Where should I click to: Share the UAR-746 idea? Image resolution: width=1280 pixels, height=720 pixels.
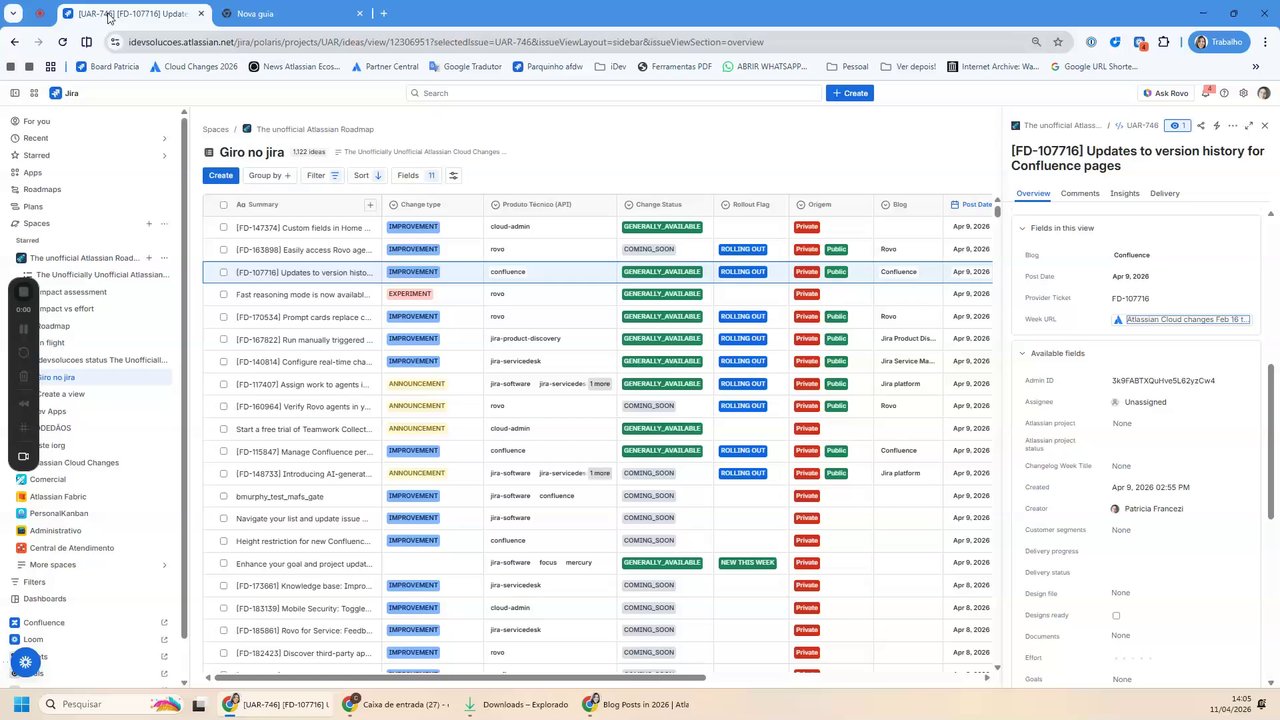pyautogui.click(x=1201, y=126)
